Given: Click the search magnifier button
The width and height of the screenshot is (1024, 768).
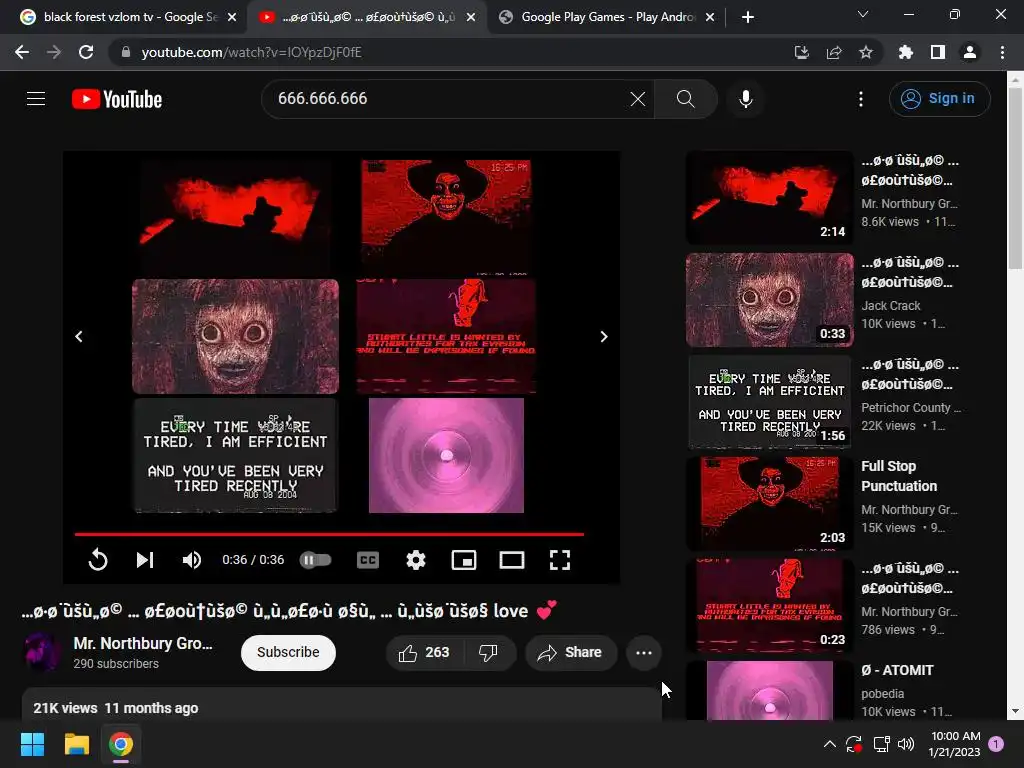Looking at the screenshot, I should coord(685,99).
